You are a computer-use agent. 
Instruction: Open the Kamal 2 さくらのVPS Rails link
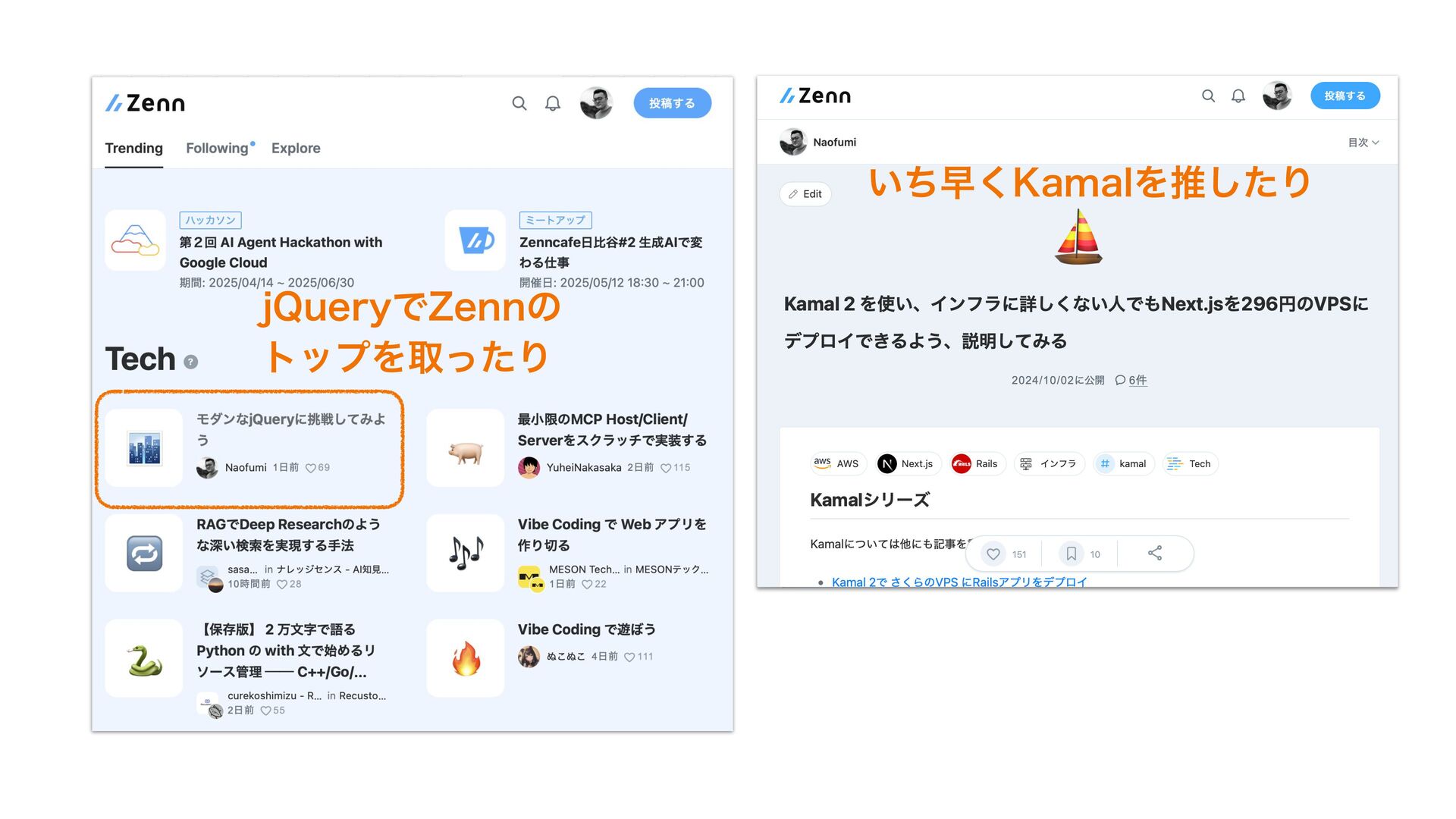click(959, 582)
